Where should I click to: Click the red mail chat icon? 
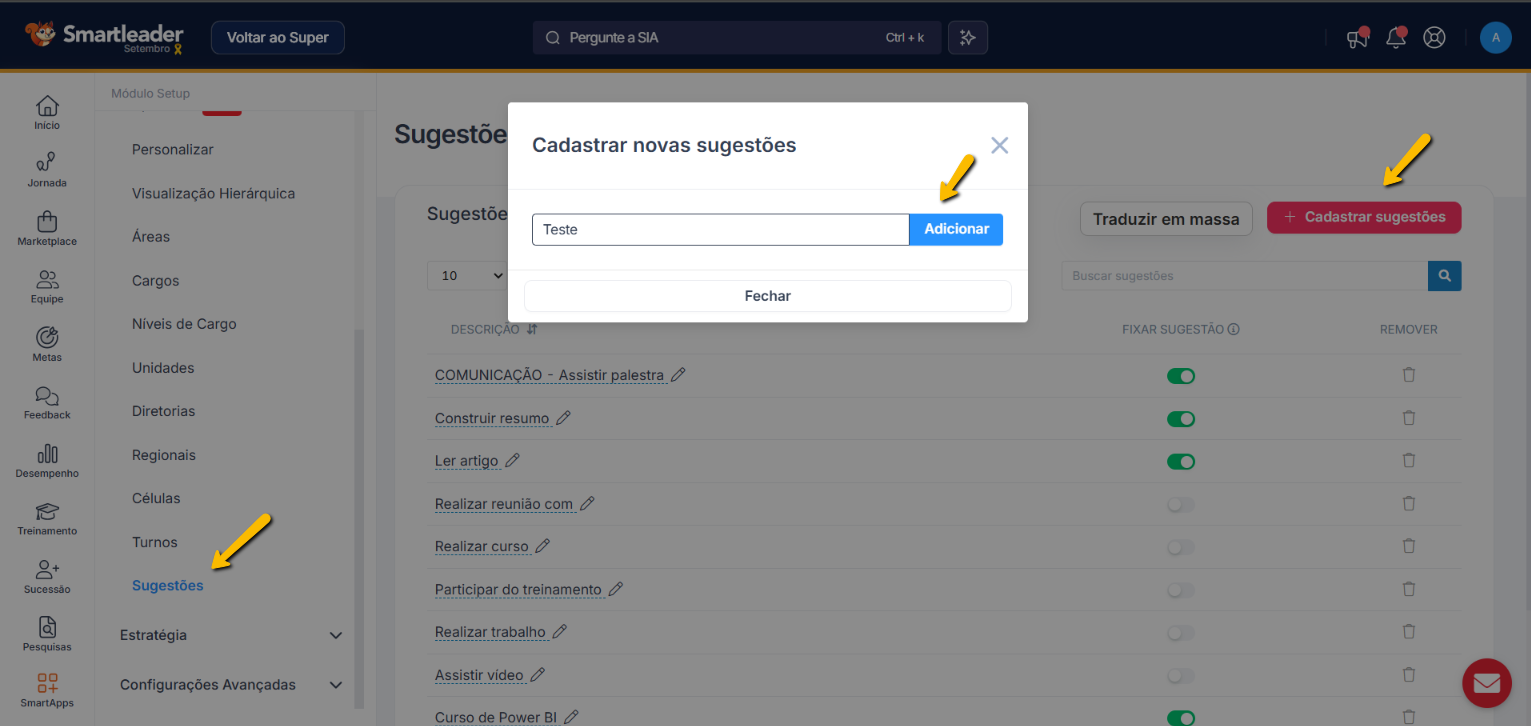click(x=1486, y=683)
